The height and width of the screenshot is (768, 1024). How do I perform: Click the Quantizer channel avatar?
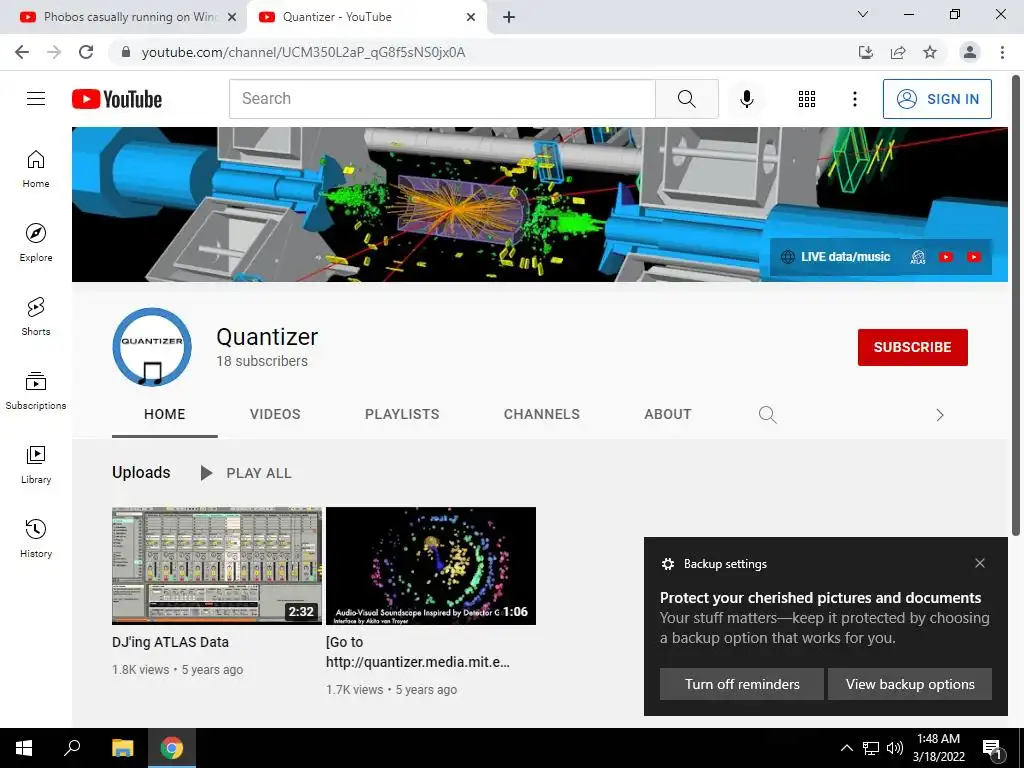coord(152,347)
